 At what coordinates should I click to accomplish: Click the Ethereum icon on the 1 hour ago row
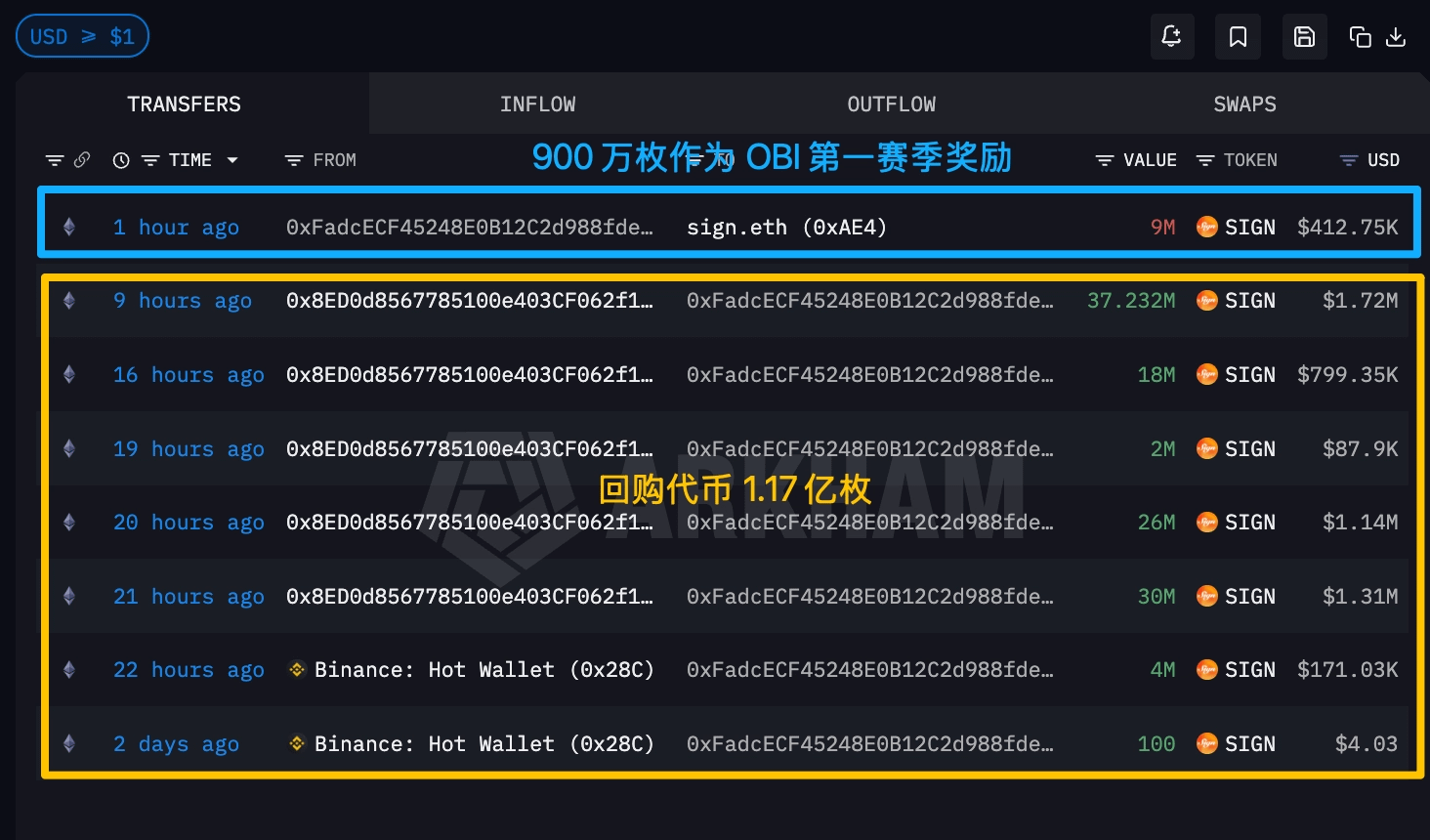(x=69, y=227)
